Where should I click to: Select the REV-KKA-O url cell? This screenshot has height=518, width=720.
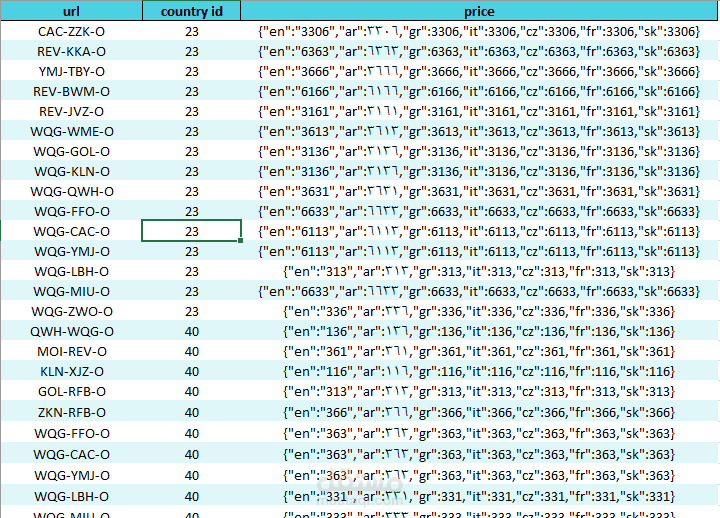71,51
